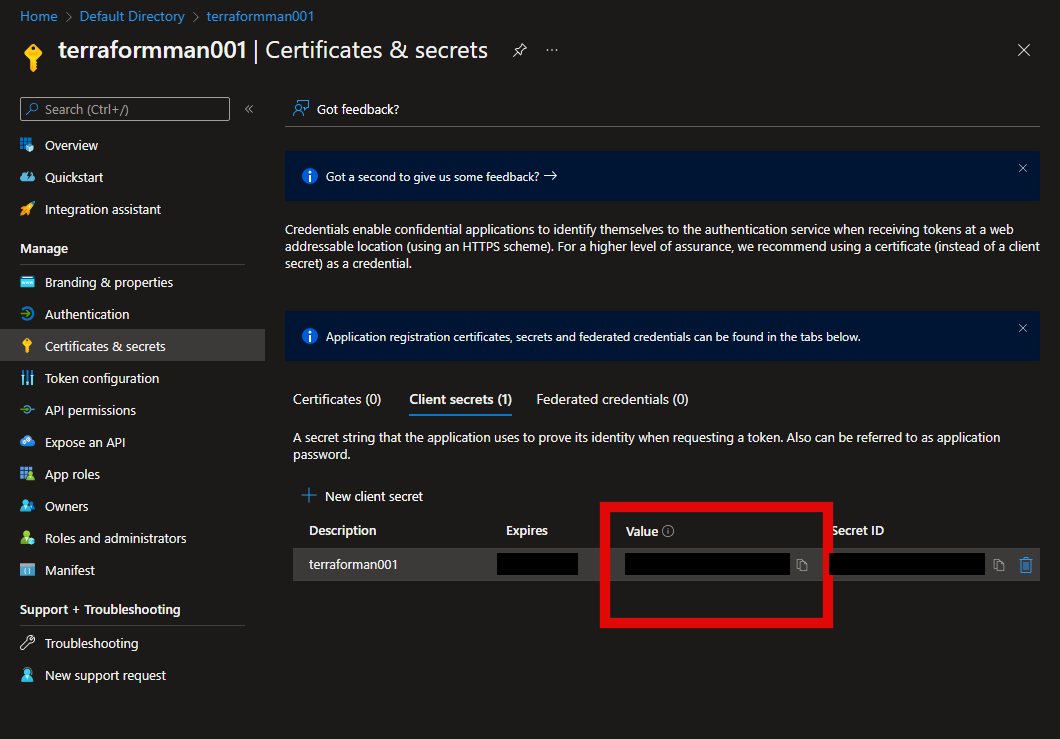Screen dimensions: 1060x739
Task: Click the Branding & properties icon
Action: click(x=27, y=282)
